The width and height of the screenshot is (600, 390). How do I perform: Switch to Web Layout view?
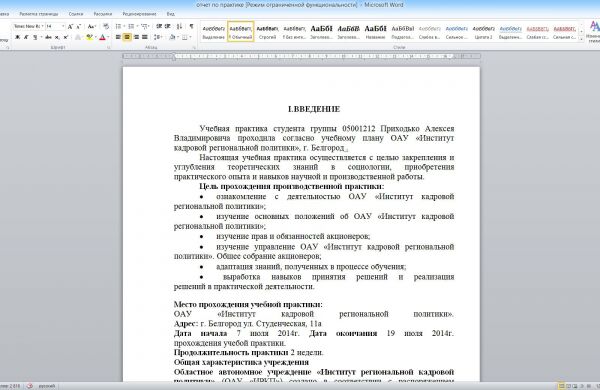(575, 386)
